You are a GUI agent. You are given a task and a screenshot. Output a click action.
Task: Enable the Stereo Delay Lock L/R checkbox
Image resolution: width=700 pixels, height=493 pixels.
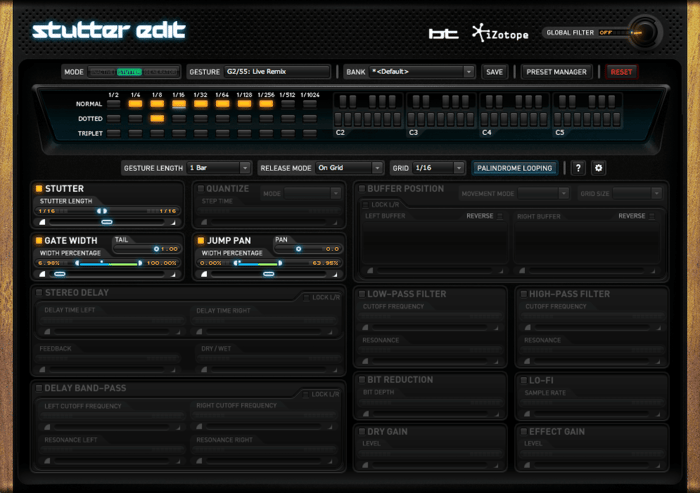pos(306,297)
